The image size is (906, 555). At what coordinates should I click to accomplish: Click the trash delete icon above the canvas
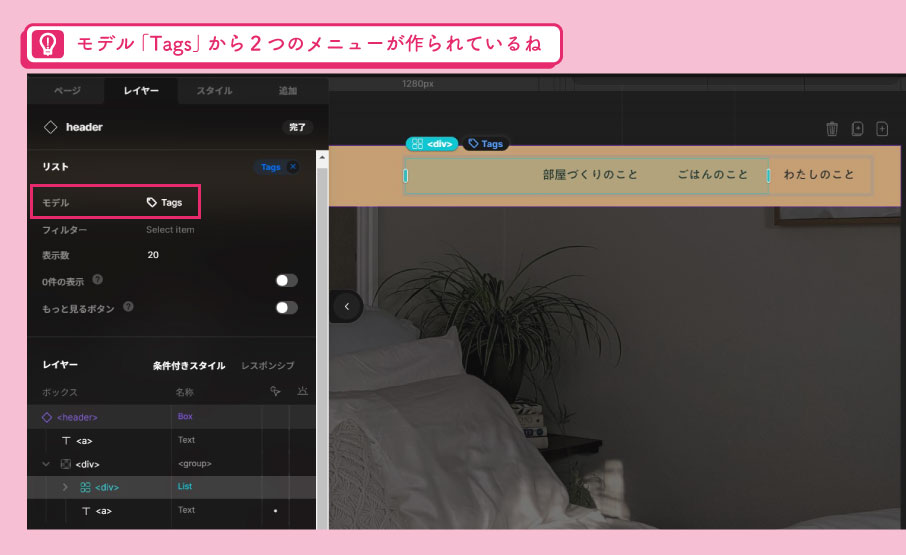coord(832,128)
